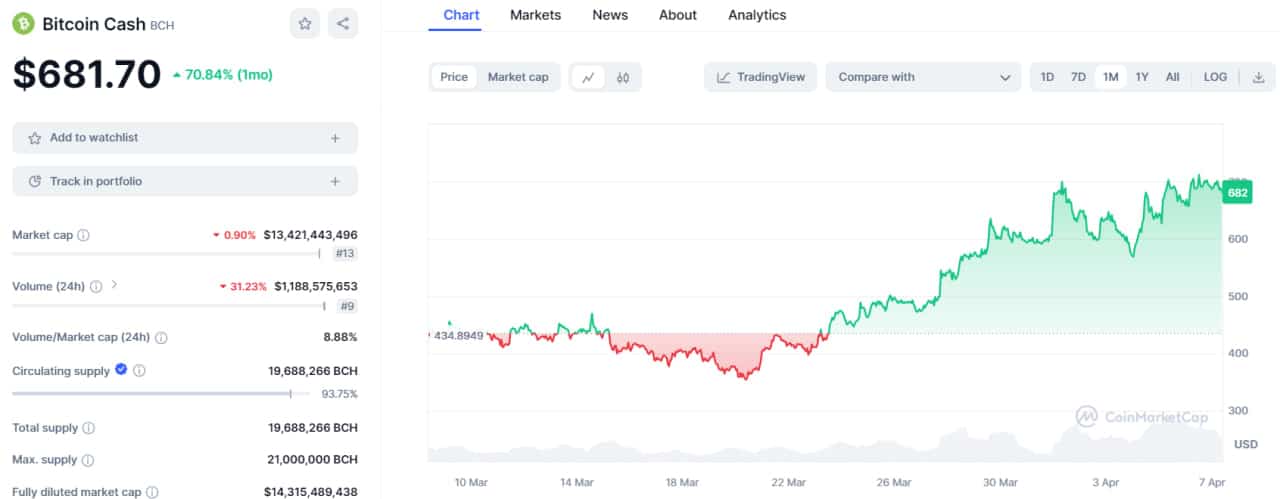Screen dimensions: 1280x499
Task: Toggle LOG scale on chart
Action: coord(1215,77)
